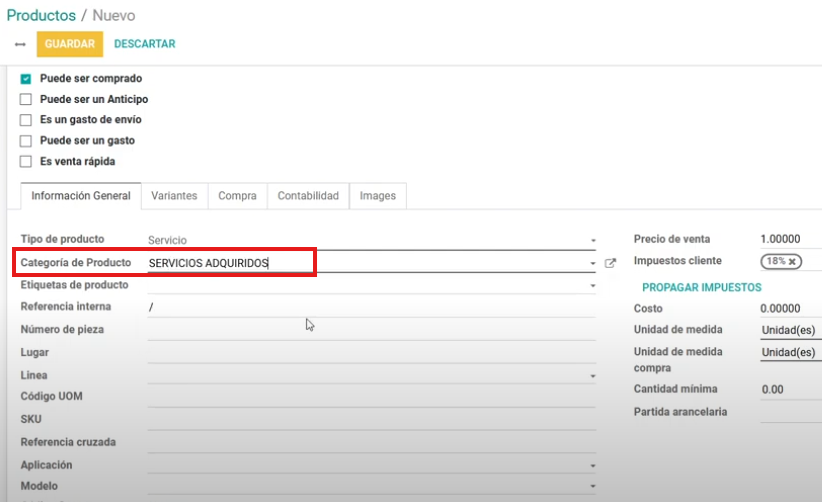Go to the Compra tab
Screen dimensions: 822x502
coord(237,196)
